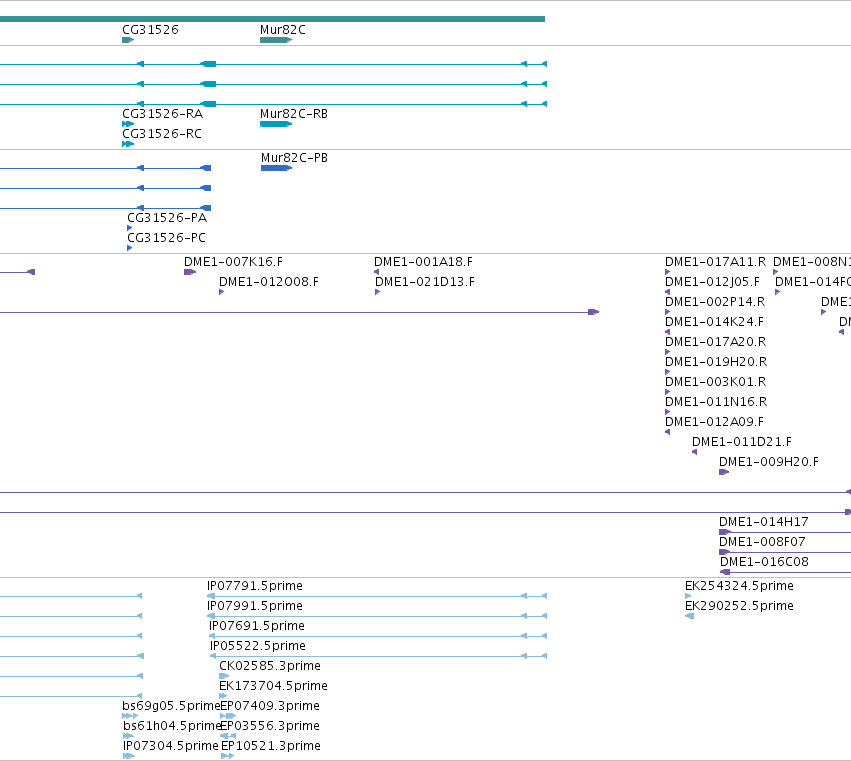
Task: Select the DME1-016C08 label
Action: pyautogui.click(x=764, y=562)
